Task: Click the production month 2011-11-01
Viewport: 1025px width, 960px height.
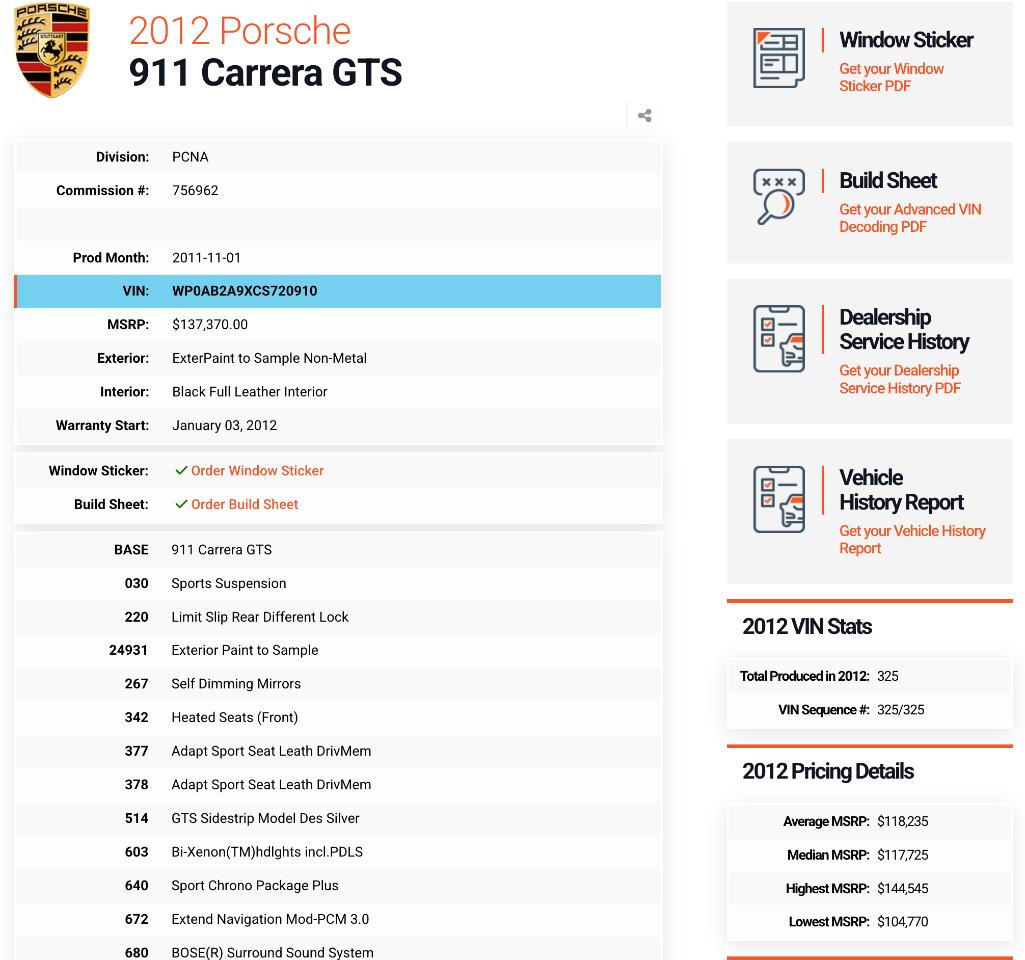Action: pos(207,257)
